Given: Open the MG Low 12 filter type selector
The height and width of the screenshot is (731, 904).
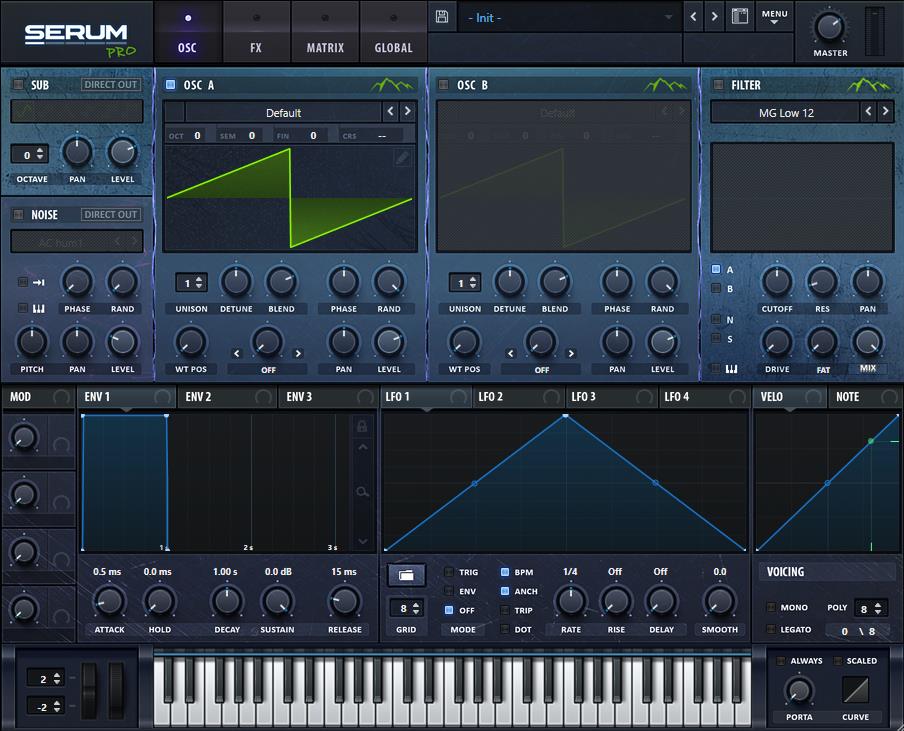Looking at the screenshot, I should click(x=785, y=113).
